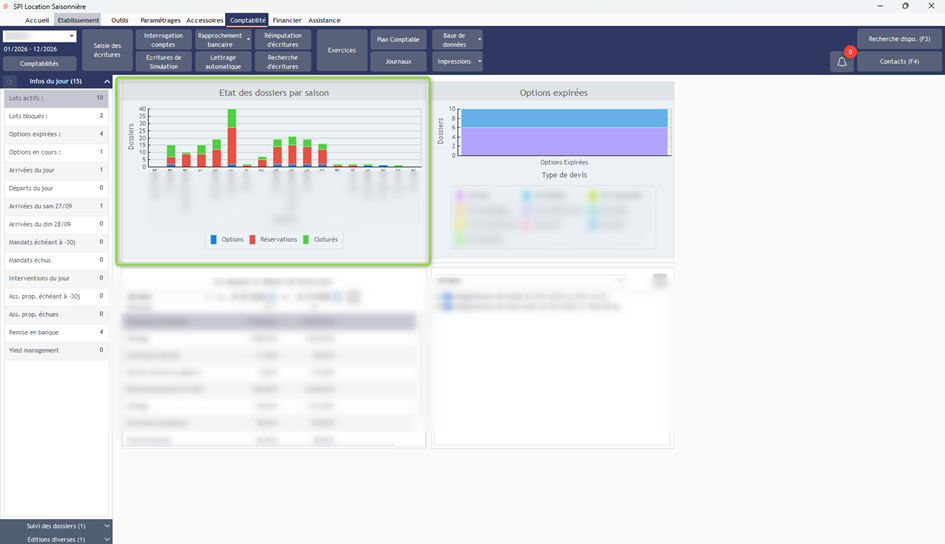Switch to the Financier tab
This screenshot has width=945, height=544.
[x=286, y=20]
